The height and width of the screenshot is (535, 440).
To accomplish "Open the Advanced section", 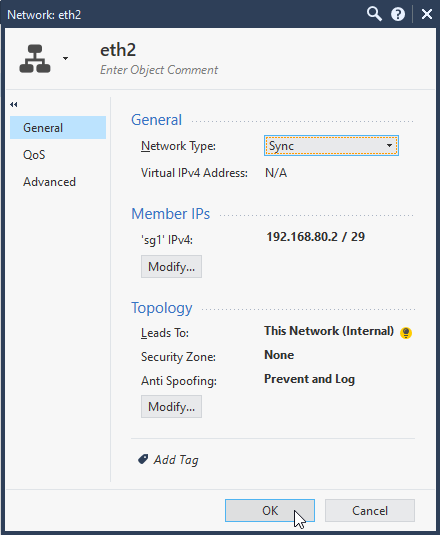I will pos(49,182).
